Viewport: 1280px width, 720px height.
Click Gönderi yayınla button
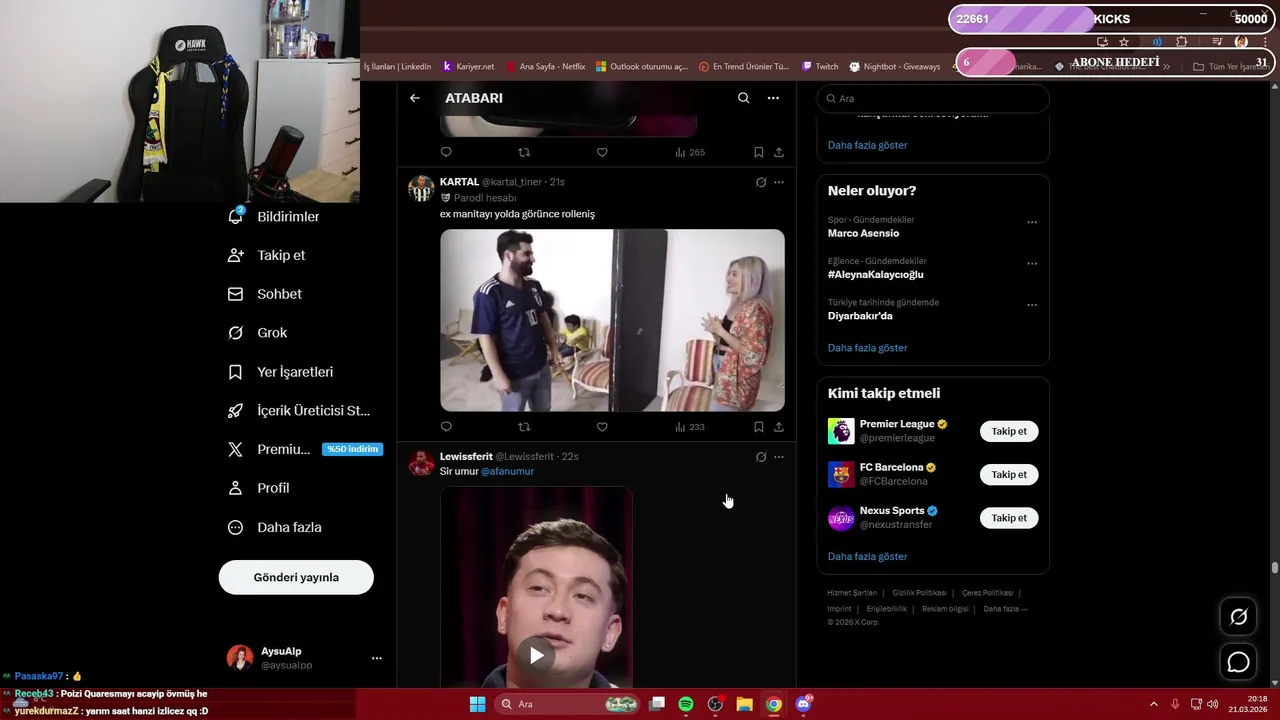(x=296, y=577)
